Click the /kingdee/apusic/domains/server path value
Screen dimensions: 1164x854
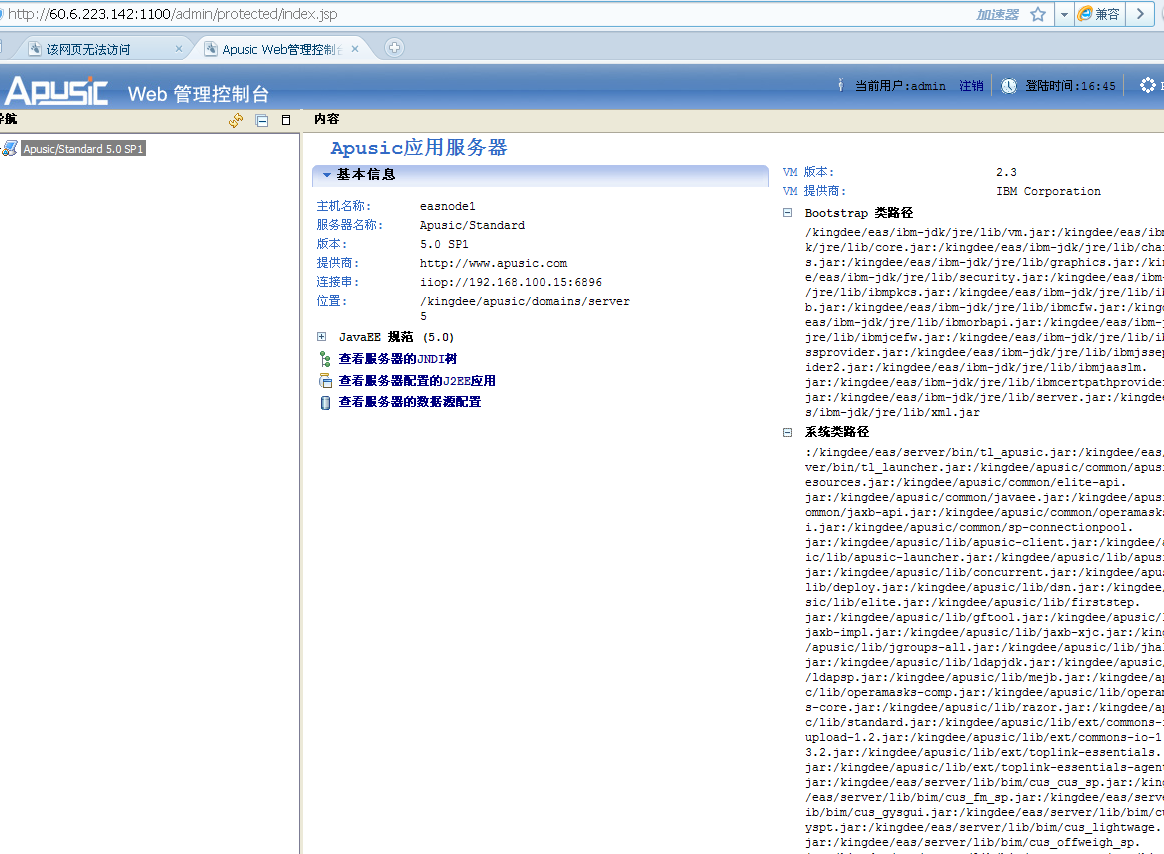pos(525,308)
